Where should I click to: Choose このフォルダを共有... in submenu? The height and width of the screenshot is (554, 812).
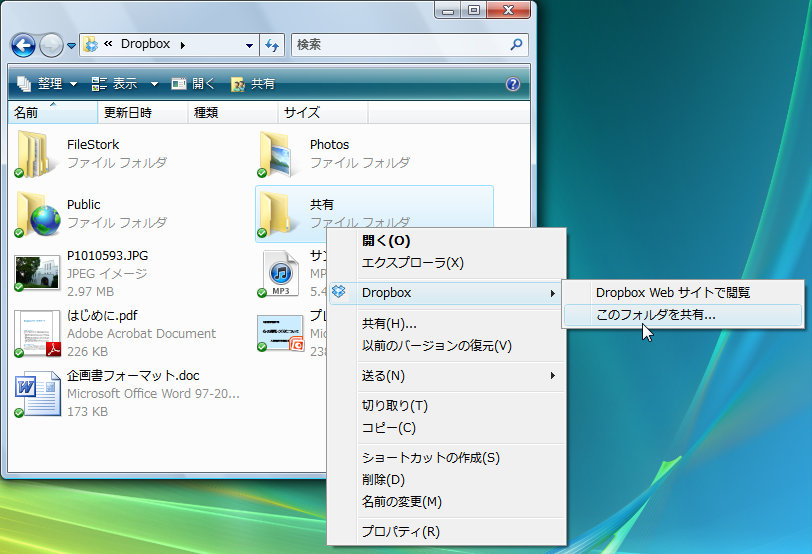click(683, 315)
